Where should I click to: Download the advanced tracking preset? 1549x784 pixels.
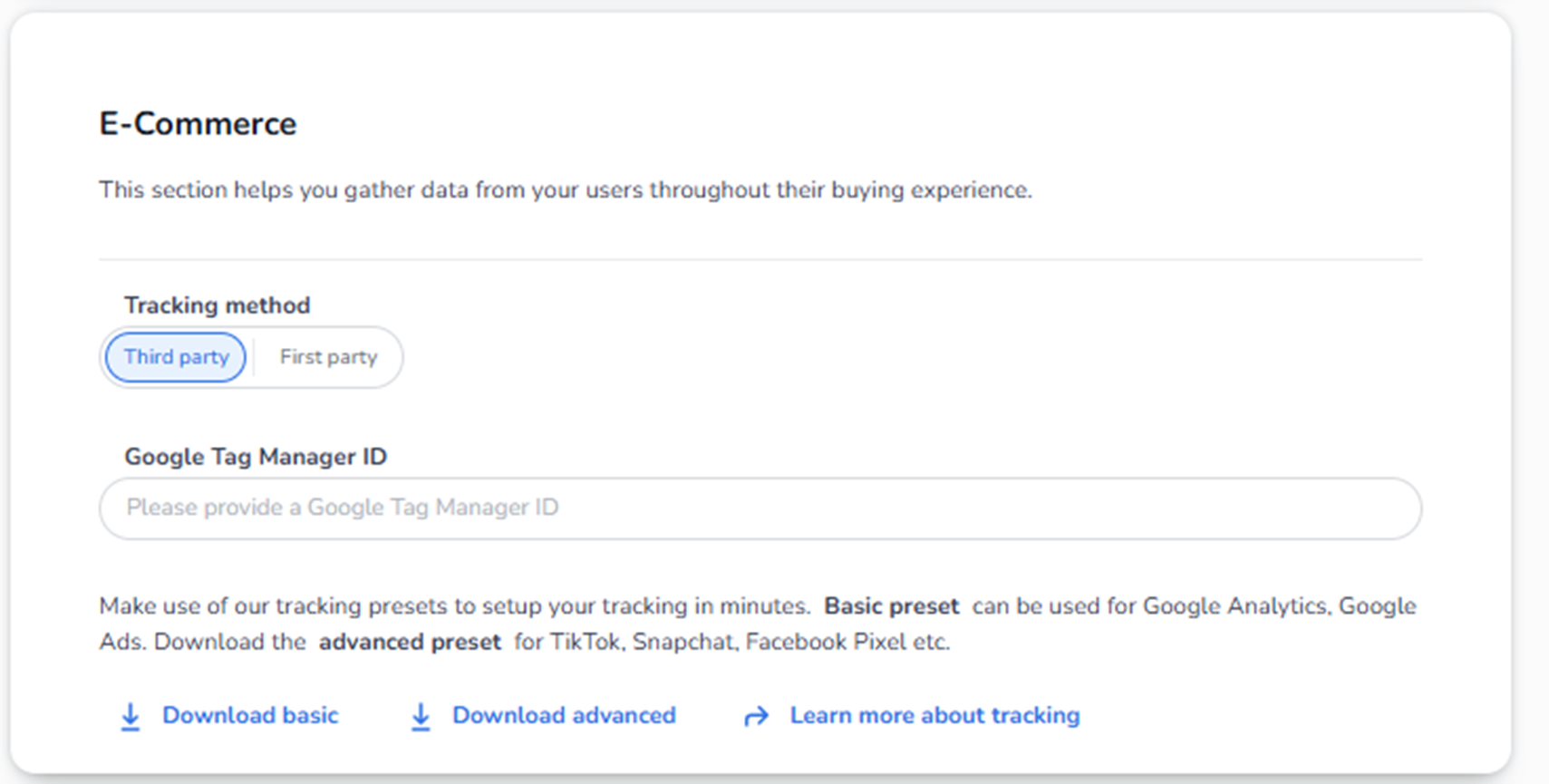point(564,715)
